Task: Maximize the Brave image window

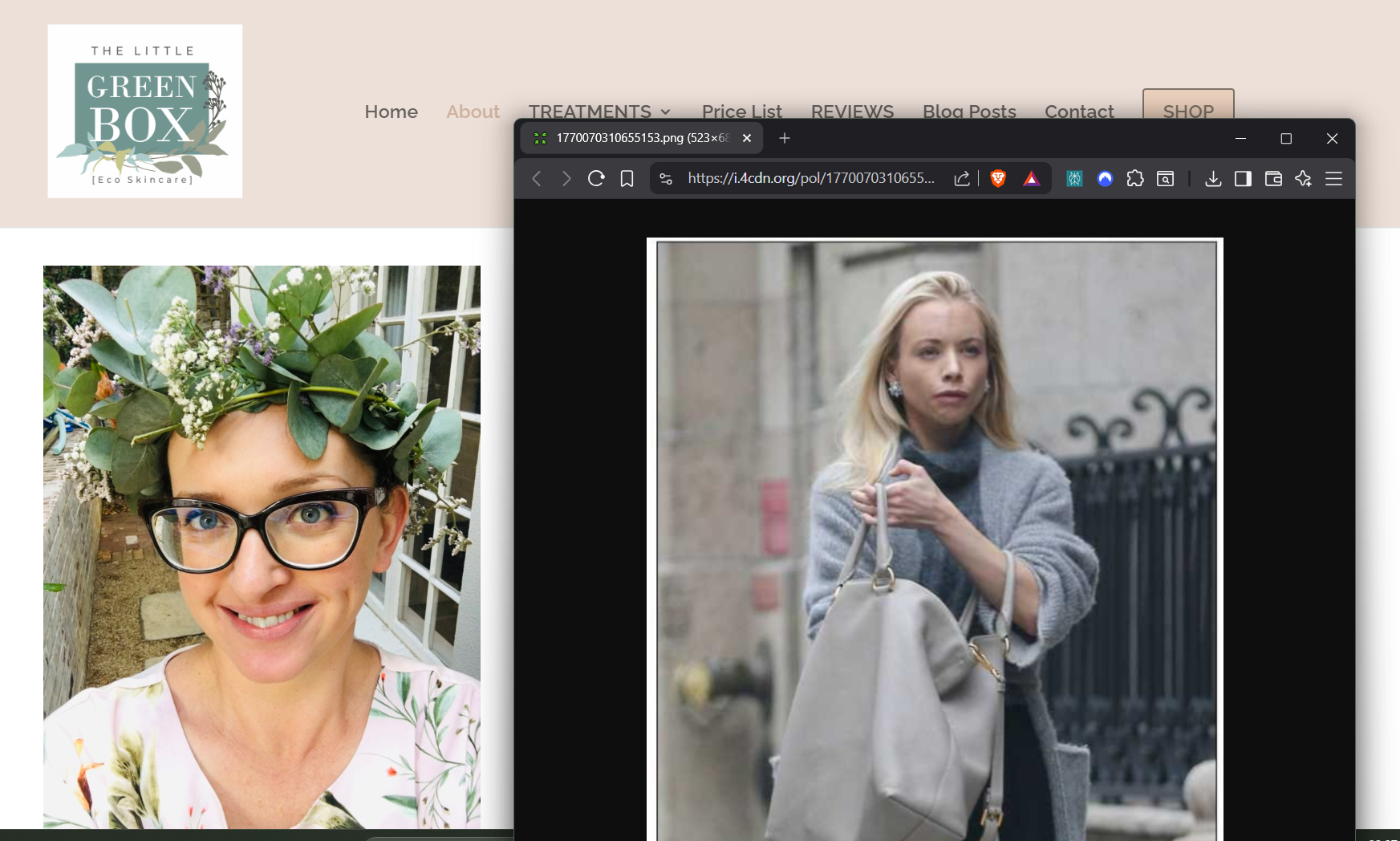Action: click(1286, 138)
